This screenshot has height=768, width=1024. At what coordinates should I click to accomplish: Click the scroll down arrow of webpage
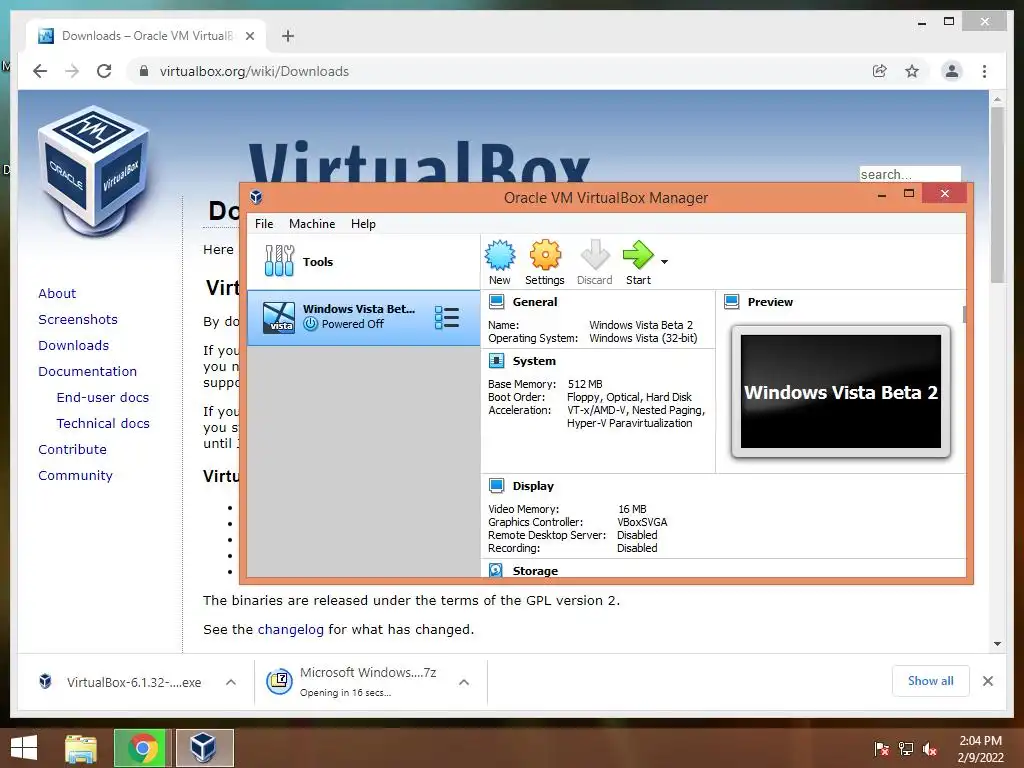coord(997,643)
